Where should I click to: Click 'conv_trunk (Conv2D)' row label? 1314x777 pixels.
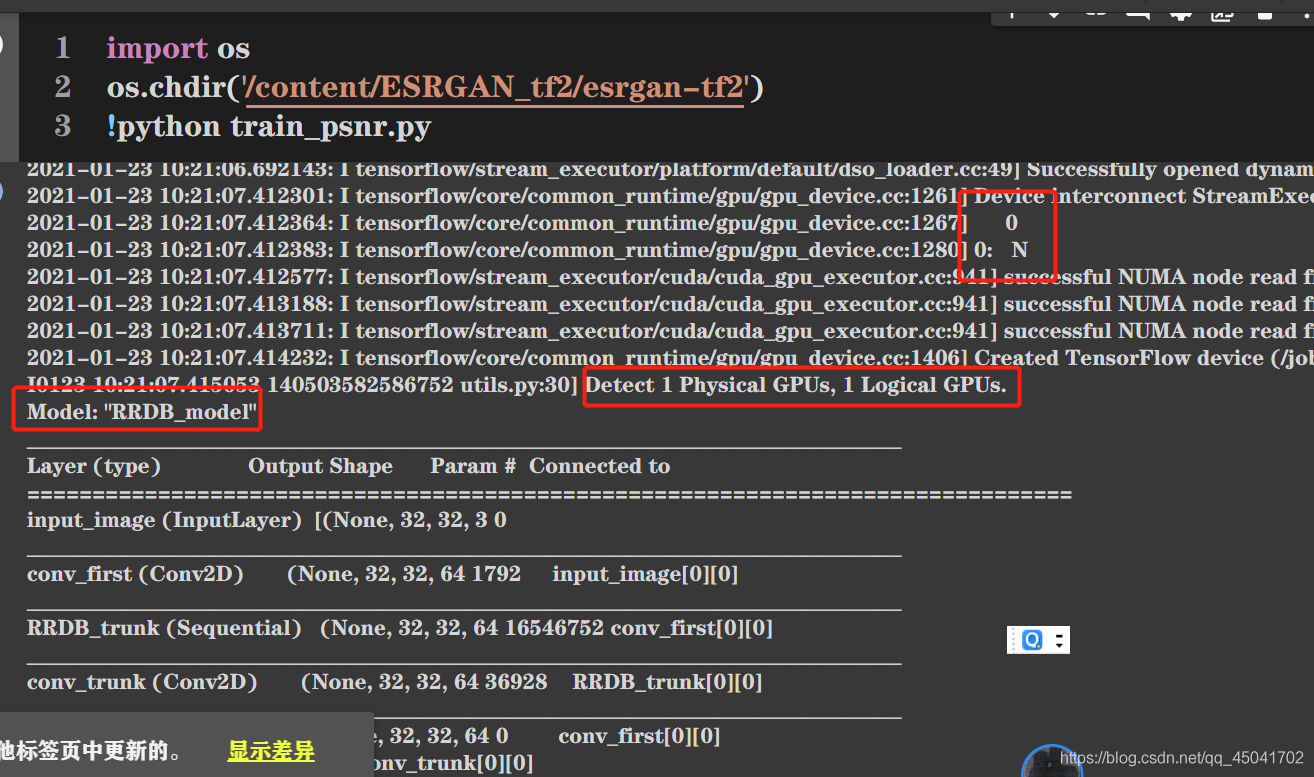coord(142,682)
